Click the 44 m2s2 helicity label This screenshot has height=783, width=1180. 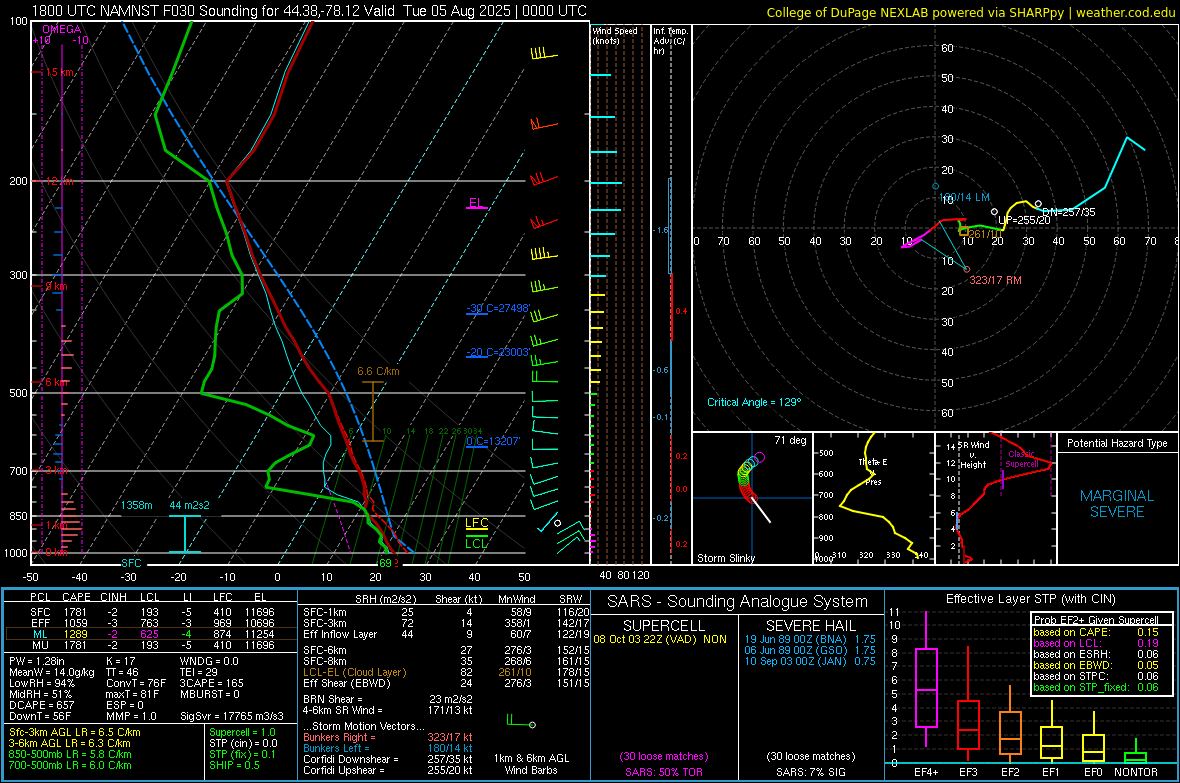189,505
